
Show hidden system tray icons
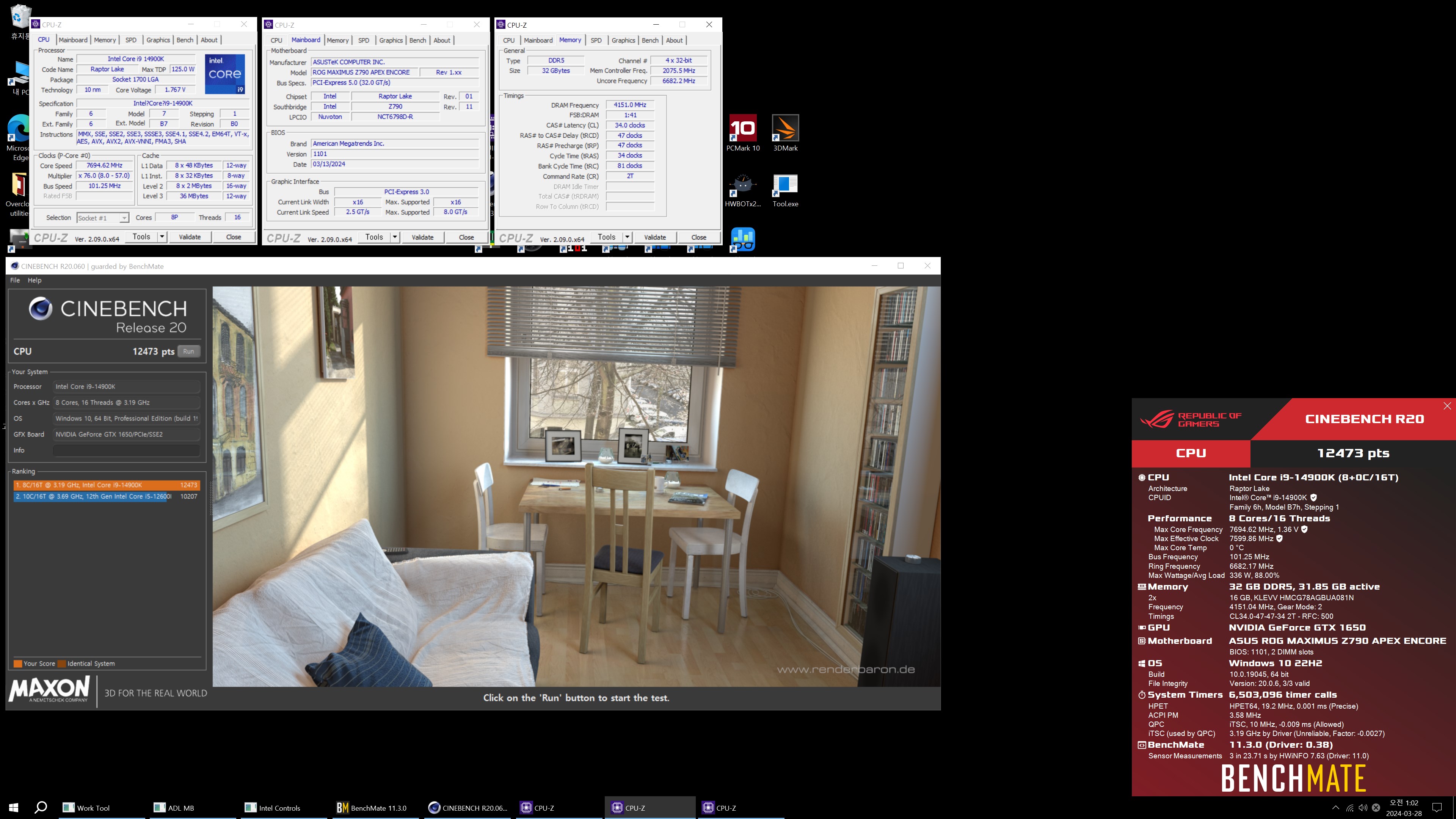coord(1335,808)
